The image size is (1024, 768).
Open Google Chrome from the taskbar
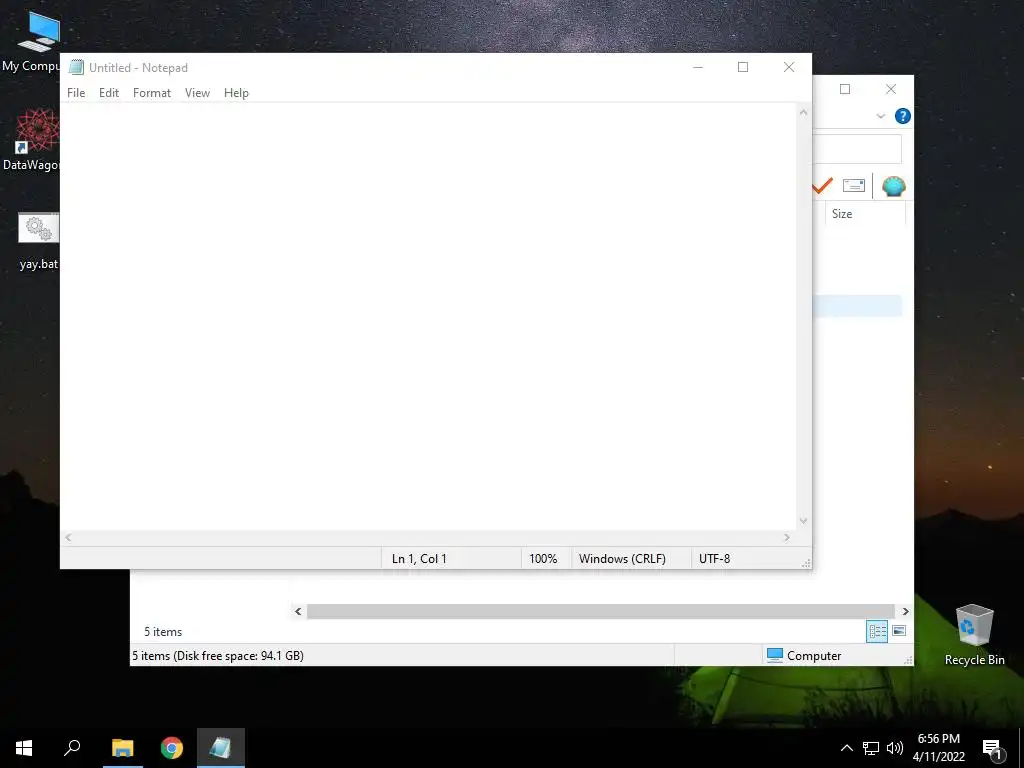pyautogui.click(x=172, y=748)
